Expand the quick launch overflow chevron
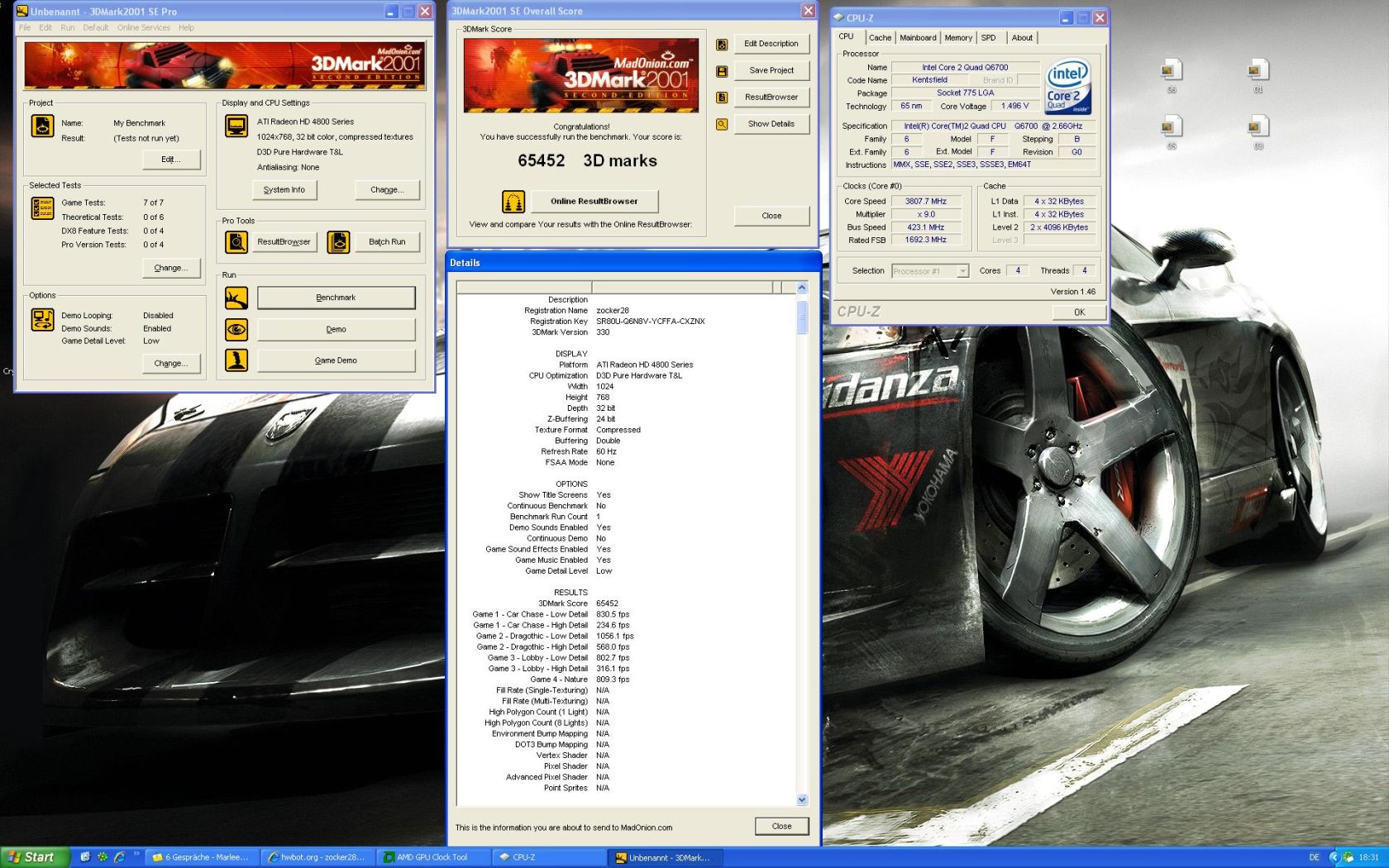Image resolution: width=1389 pixels, height=868 pixels. [x=136, y=855]
